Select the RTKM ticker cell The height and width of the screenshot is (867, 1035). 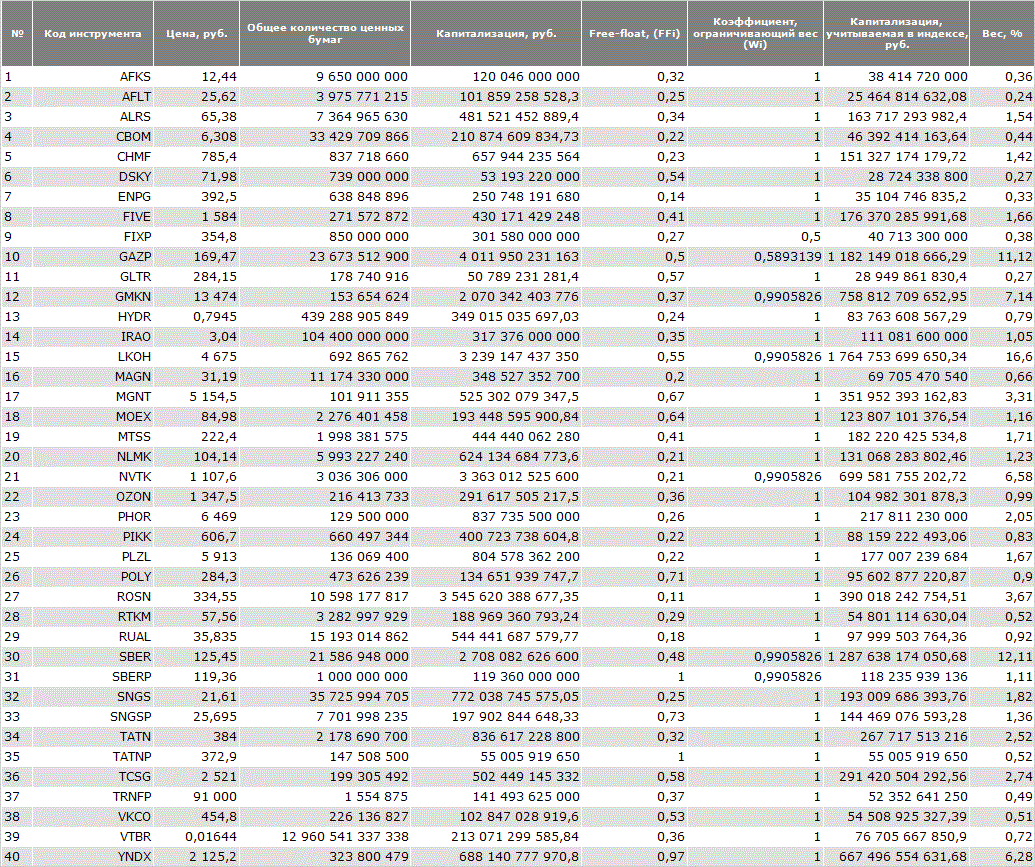click(x=93, y=617)
